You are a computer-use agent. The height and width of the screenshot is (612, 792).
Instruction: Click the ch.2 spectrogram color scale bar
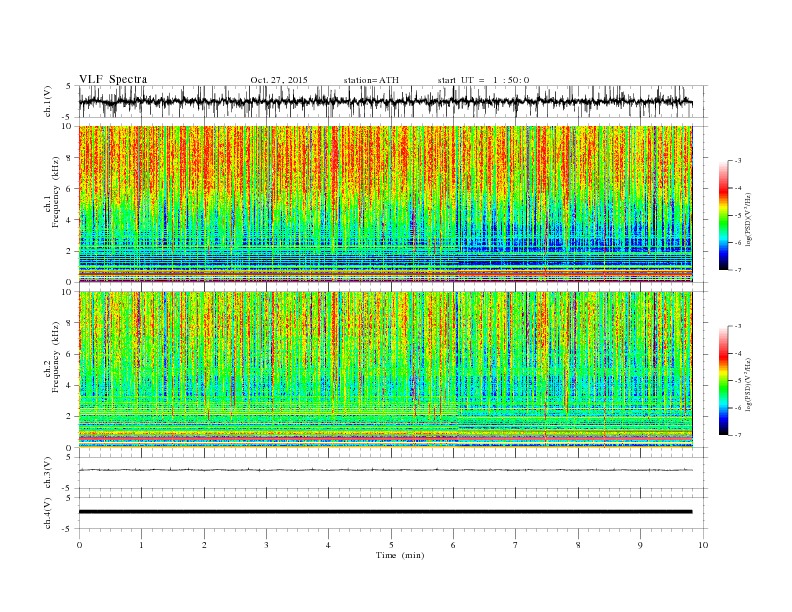tap(723, 381)
